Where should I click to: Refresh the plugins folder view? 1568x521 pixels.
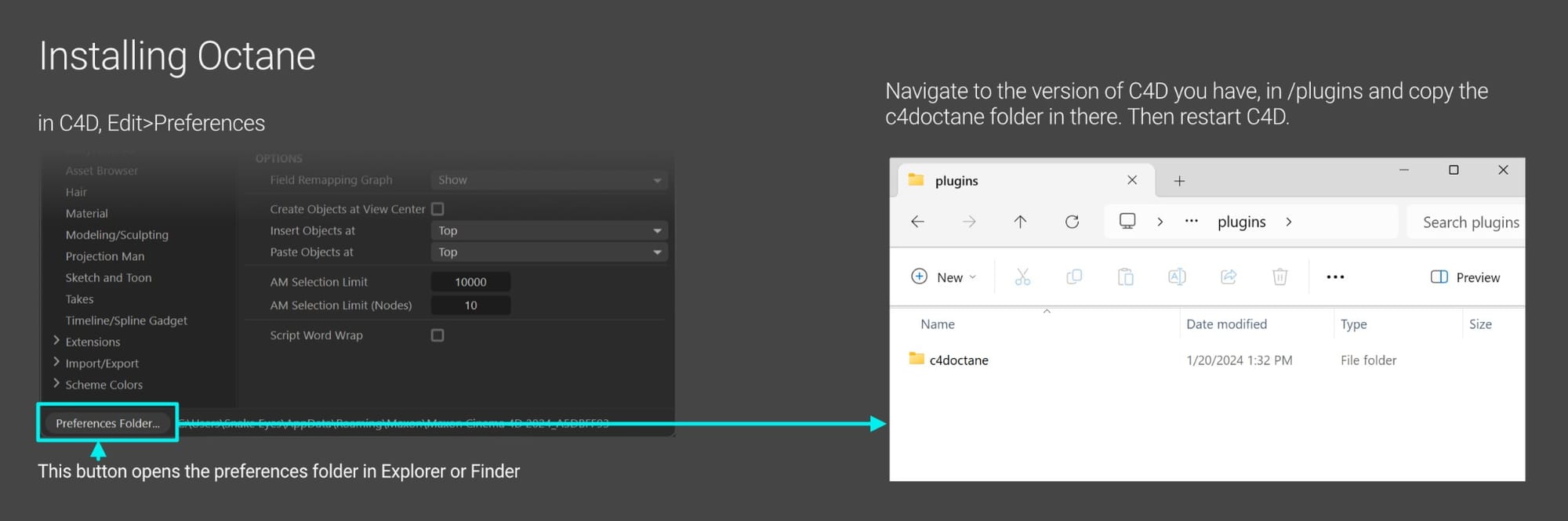tap(1072, 222)
